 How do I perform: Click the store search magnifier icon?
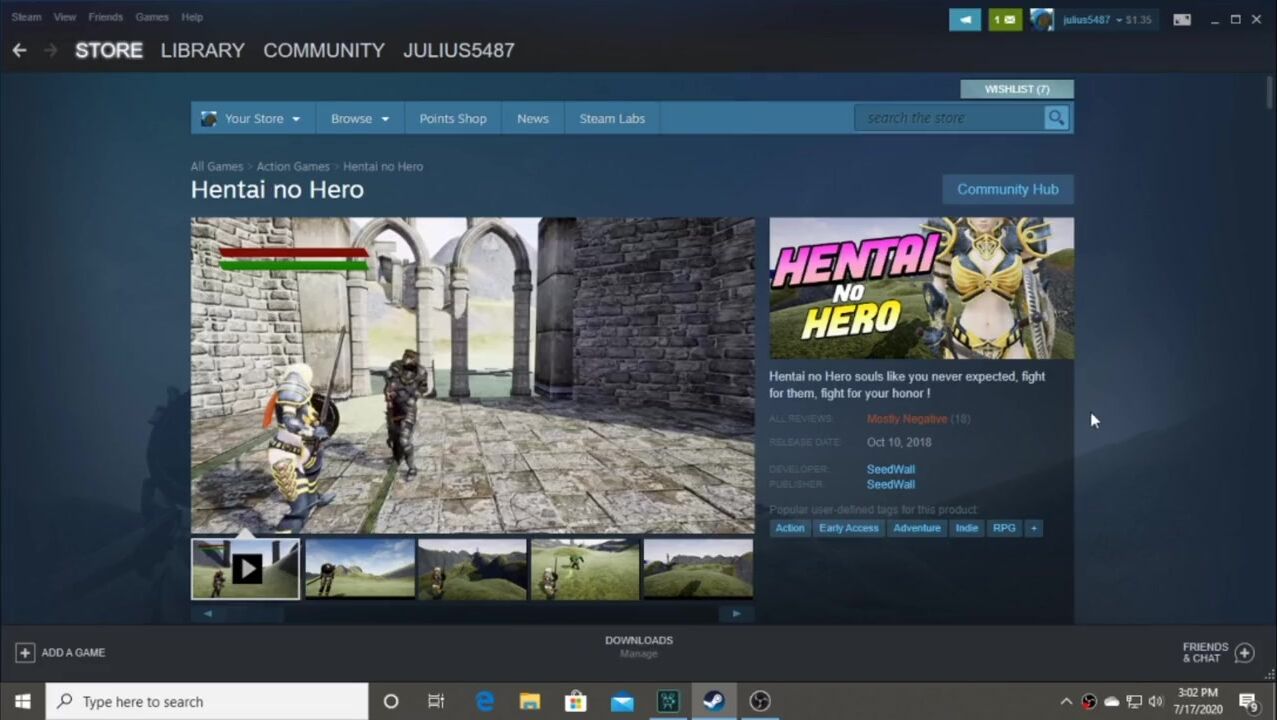click(x=1056, y=118)
